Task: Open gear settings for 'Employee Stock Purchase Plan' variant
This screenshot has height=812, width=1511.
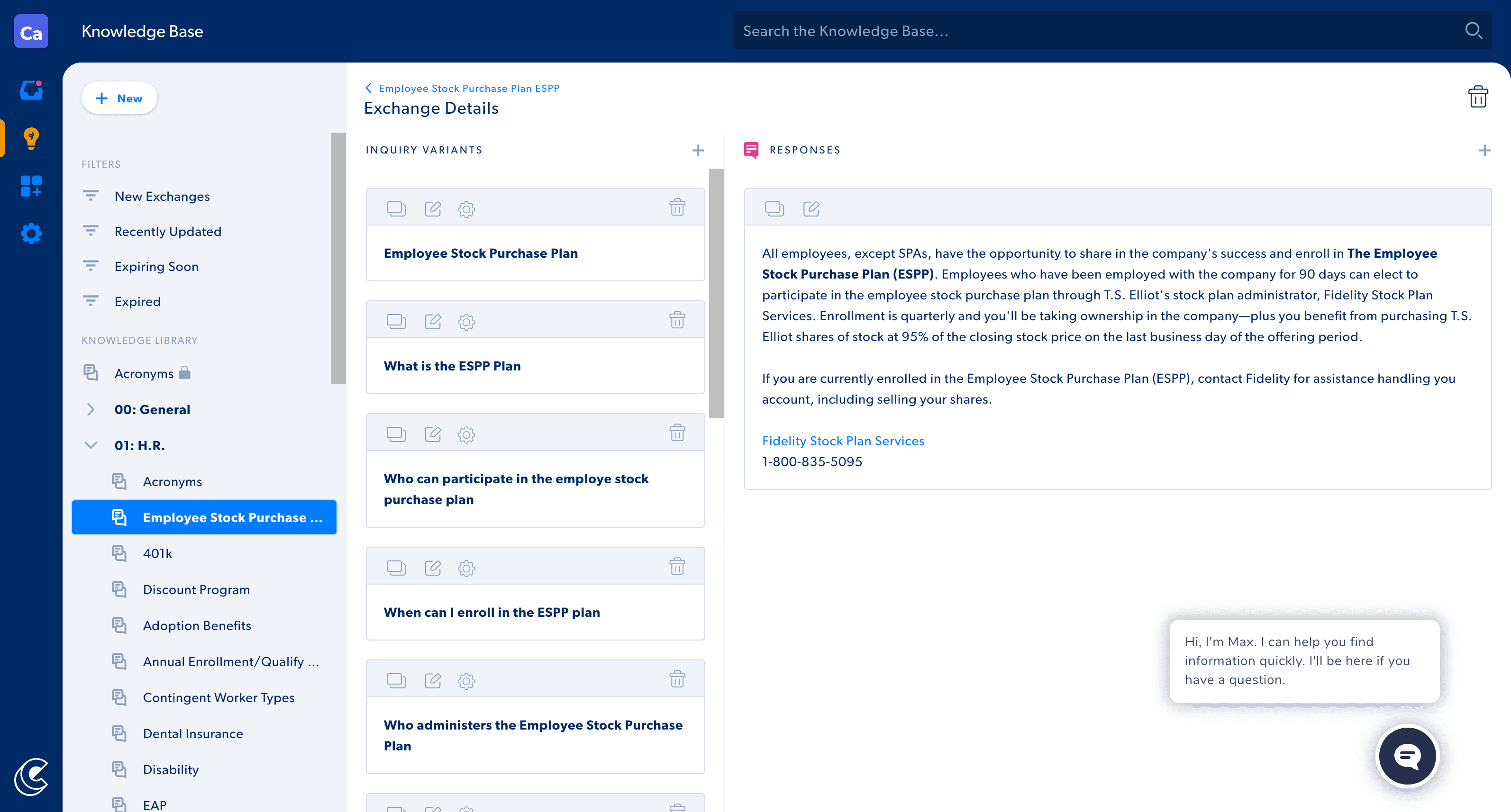Action: pyautogui.click(x=466, y=209)
